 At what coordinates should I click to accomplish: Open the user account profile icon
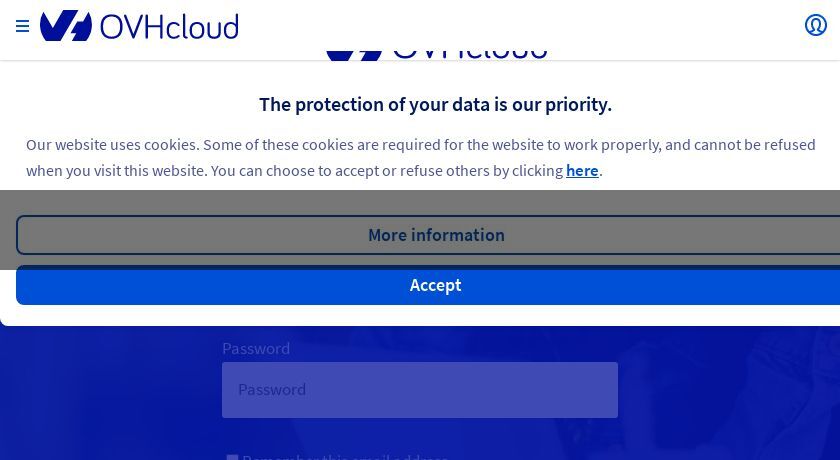point(815,25)
